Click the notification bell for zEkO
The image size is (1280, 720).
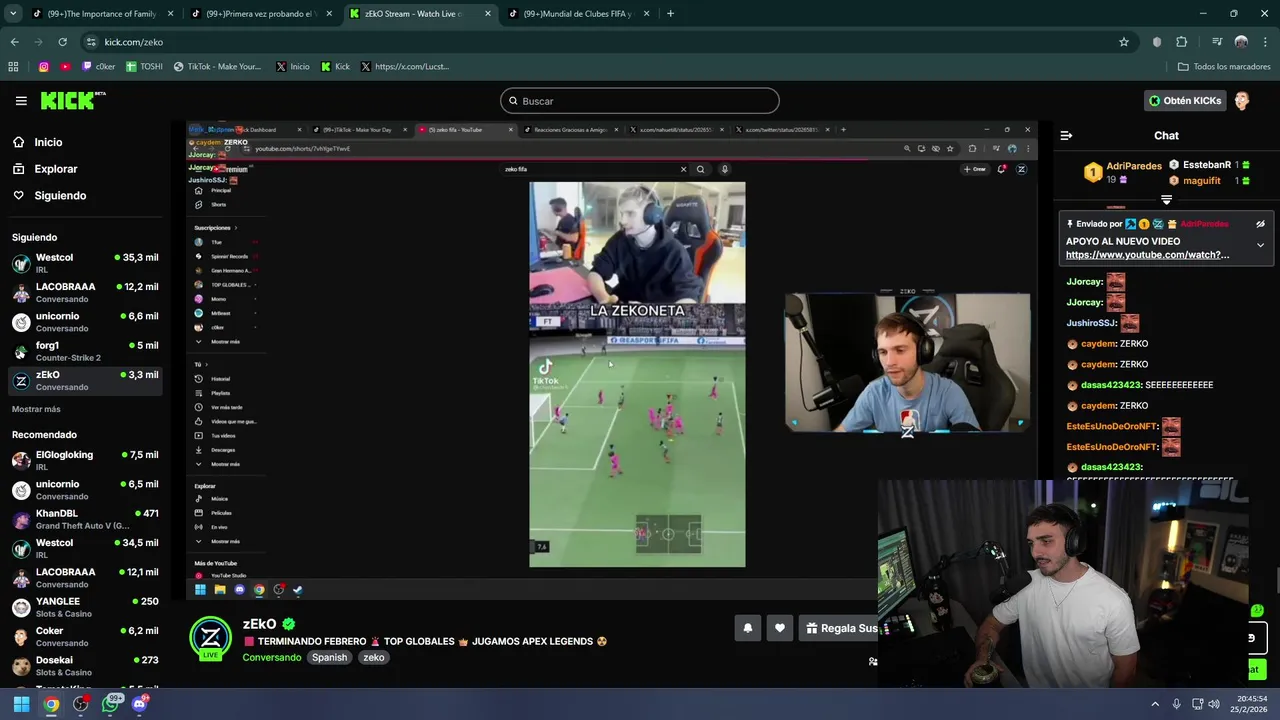pos(747,628)
